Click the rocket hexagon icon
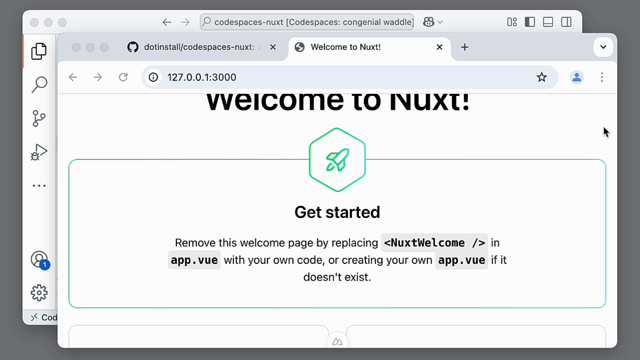The image size is (640, 360). 337,160
